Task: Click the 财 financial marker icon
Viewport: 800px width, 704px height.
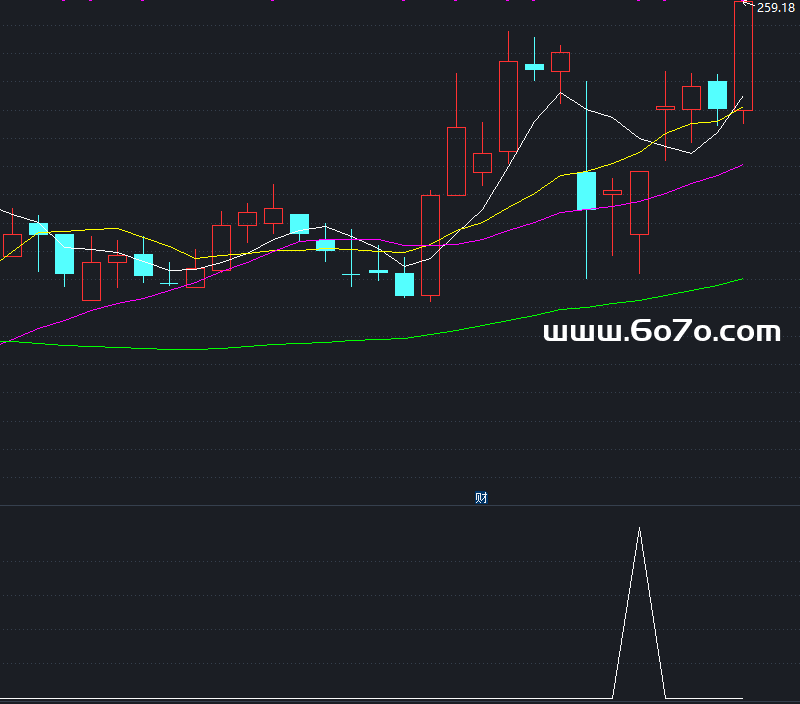Action: (x=481, y=497)
